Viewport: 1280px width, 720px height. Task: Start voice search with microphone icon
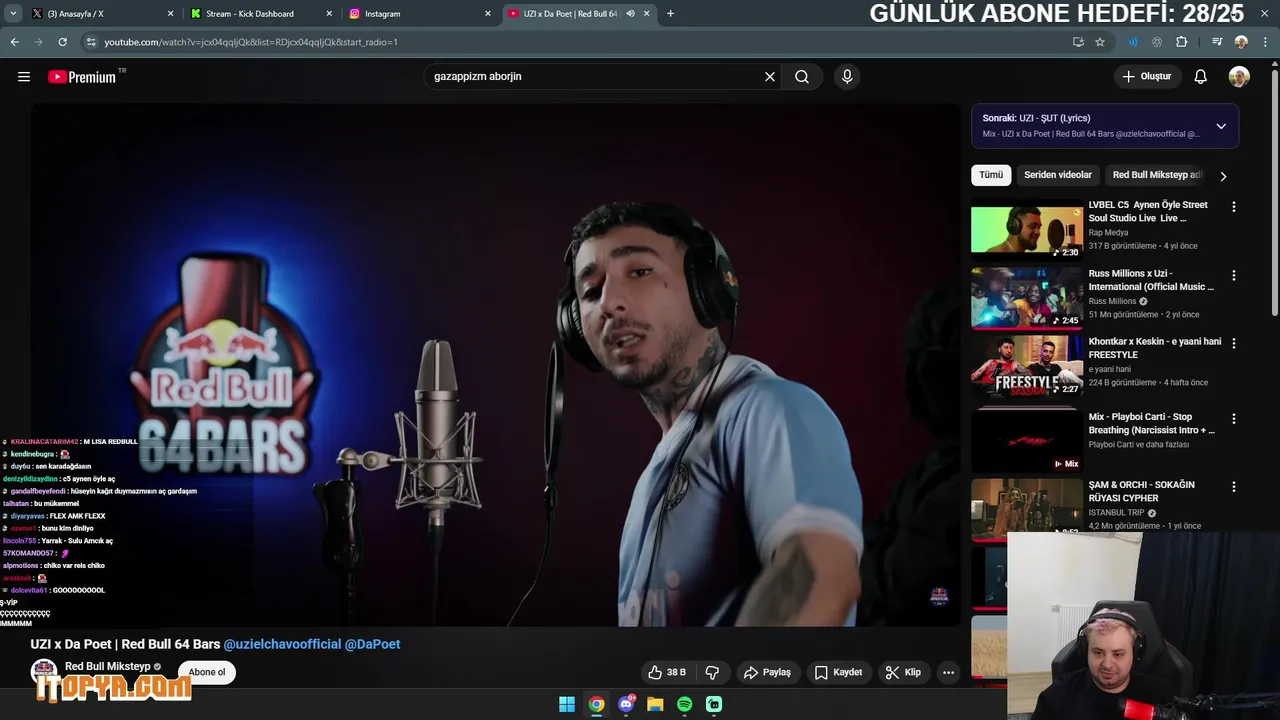[x=847, y=76]
